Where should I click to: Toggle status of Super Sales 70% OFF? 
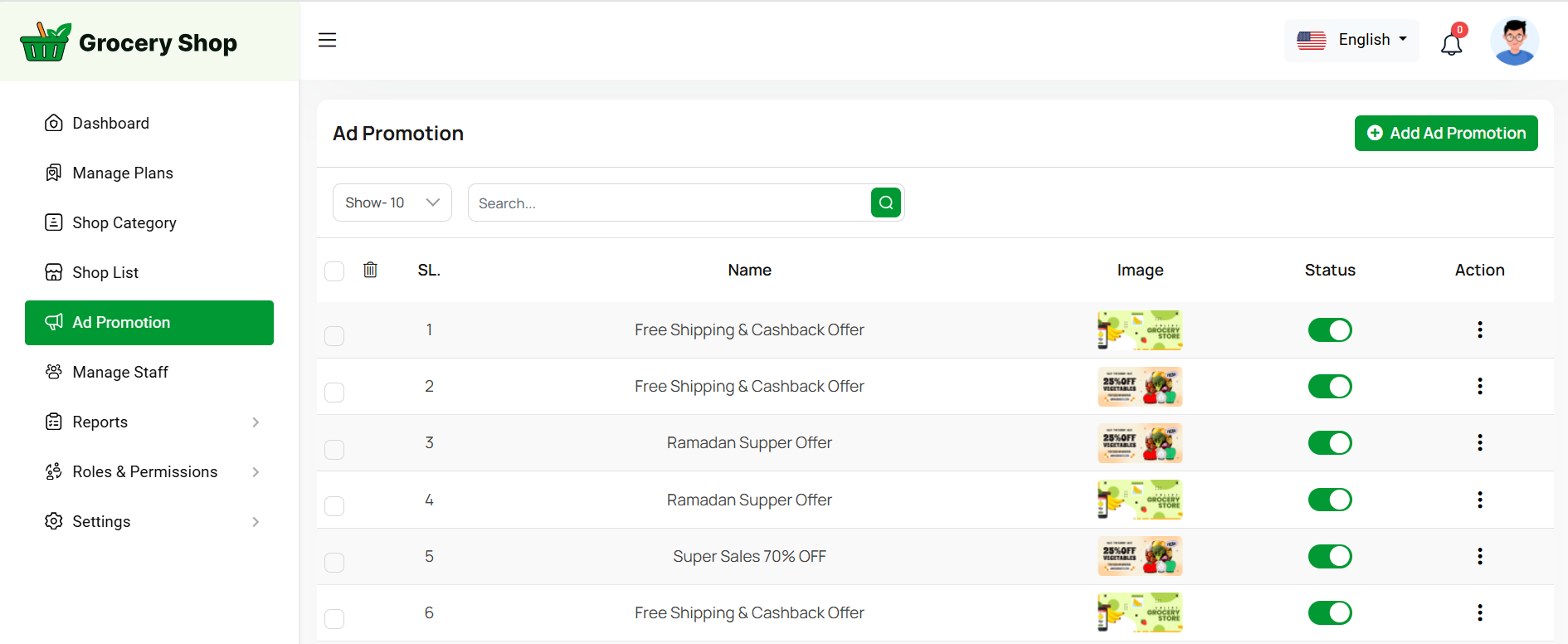1329,556
